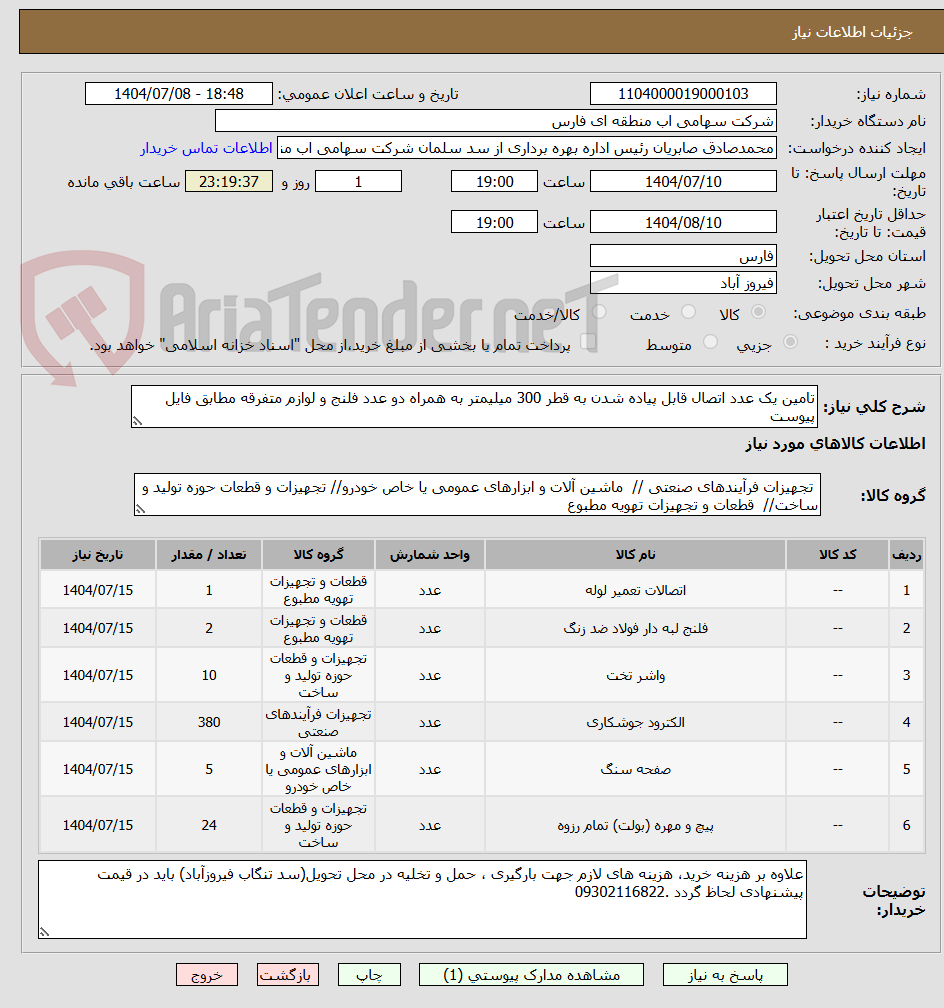This screenshot has height=1008, width=944.
Task: Open the 19:00 deadline hour selector
Action: point(497,181)
